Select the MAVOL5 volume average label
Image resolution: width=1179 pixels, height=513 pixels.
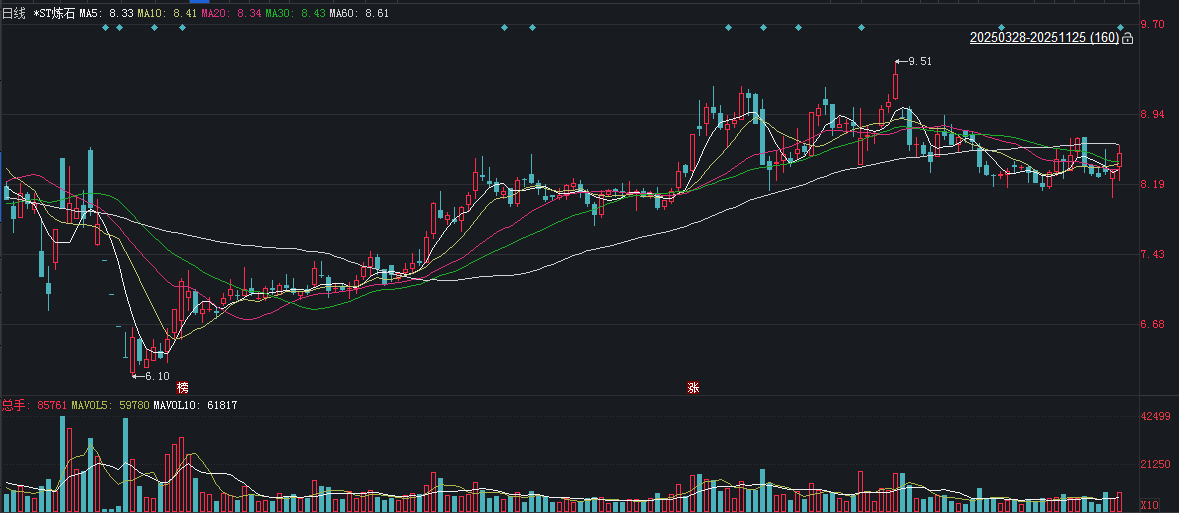(x=110, y=406)
